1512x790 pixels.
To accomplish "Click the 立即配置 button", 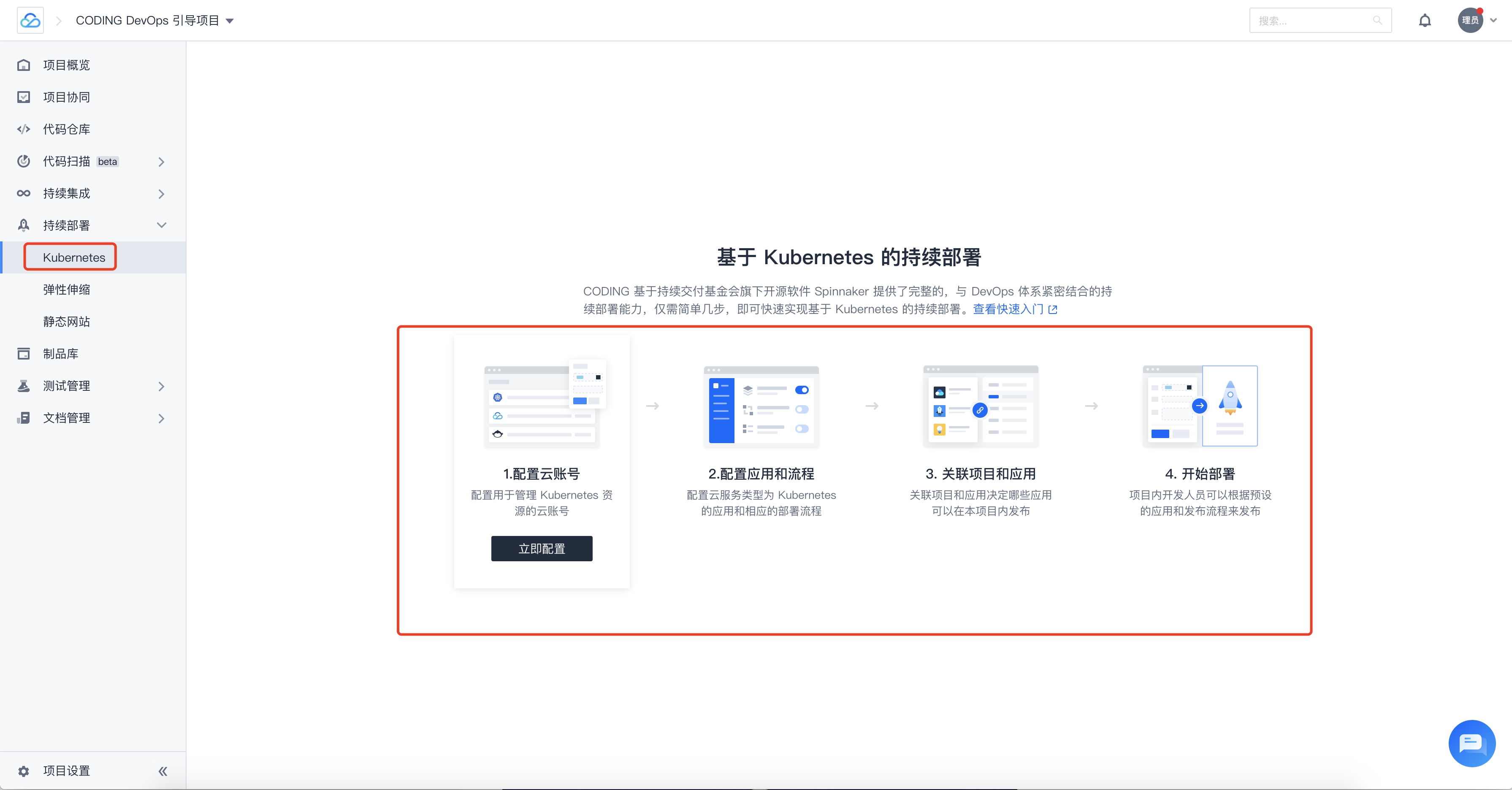I will (x=542, y=549).
